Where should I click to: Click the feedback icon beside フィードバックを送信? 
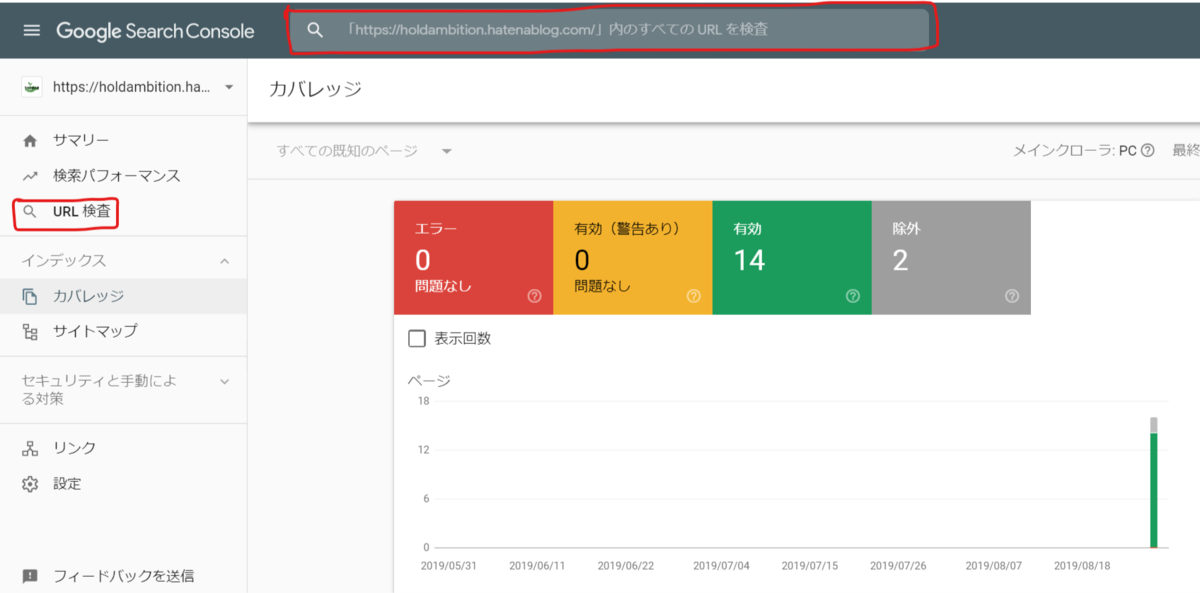point(30,576)
